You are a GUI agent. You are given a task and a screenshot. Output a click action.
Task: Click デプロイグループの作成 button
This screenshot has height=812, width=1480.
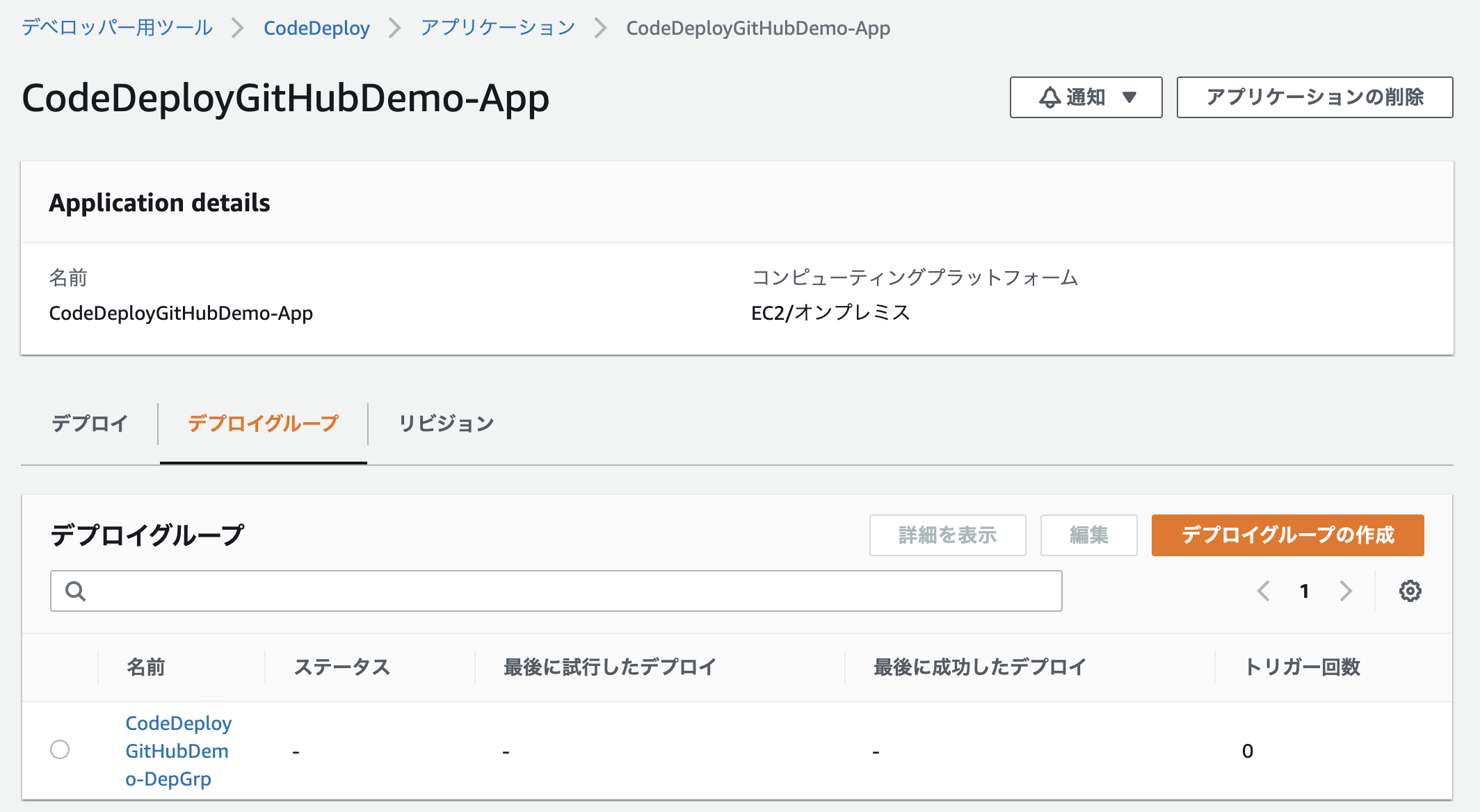(x=1287, y=535)
